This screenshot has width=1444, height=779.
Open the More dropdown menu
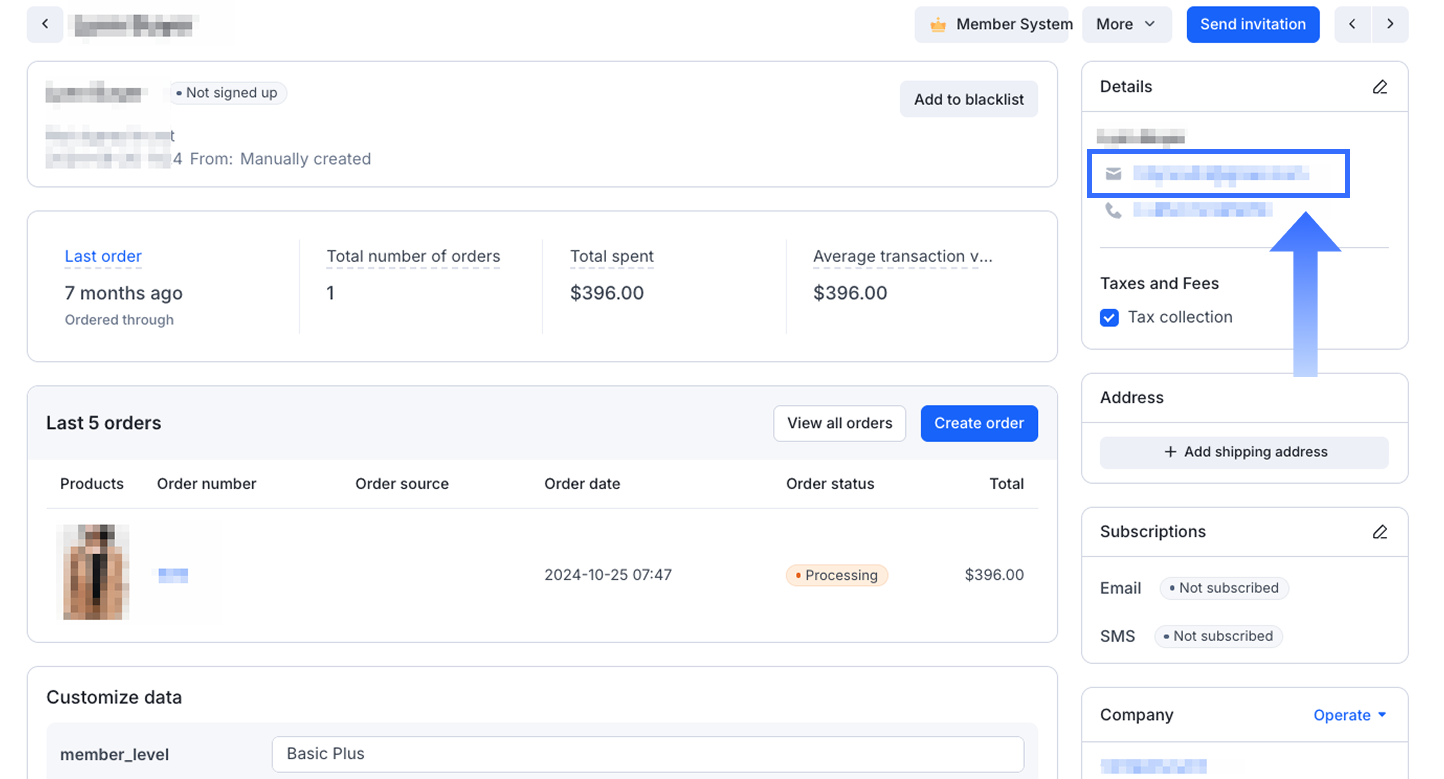click(x=1126, y=24)
